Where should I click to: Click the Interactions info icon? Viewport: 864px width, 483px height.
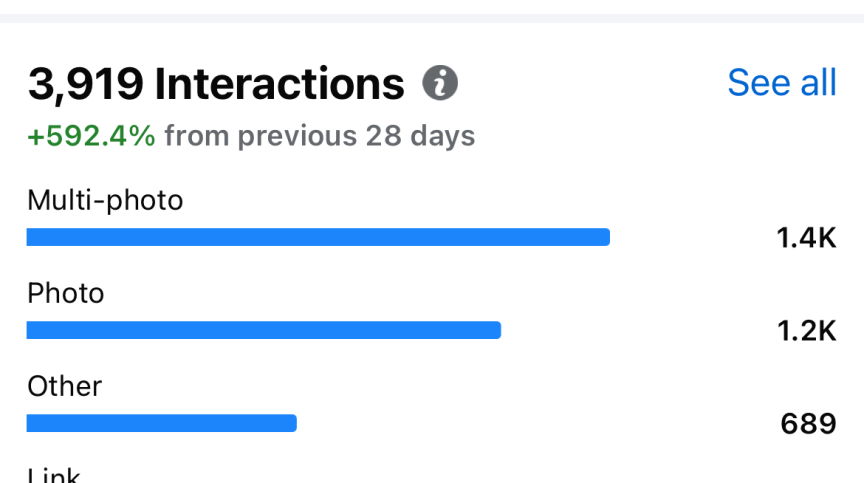440,83
